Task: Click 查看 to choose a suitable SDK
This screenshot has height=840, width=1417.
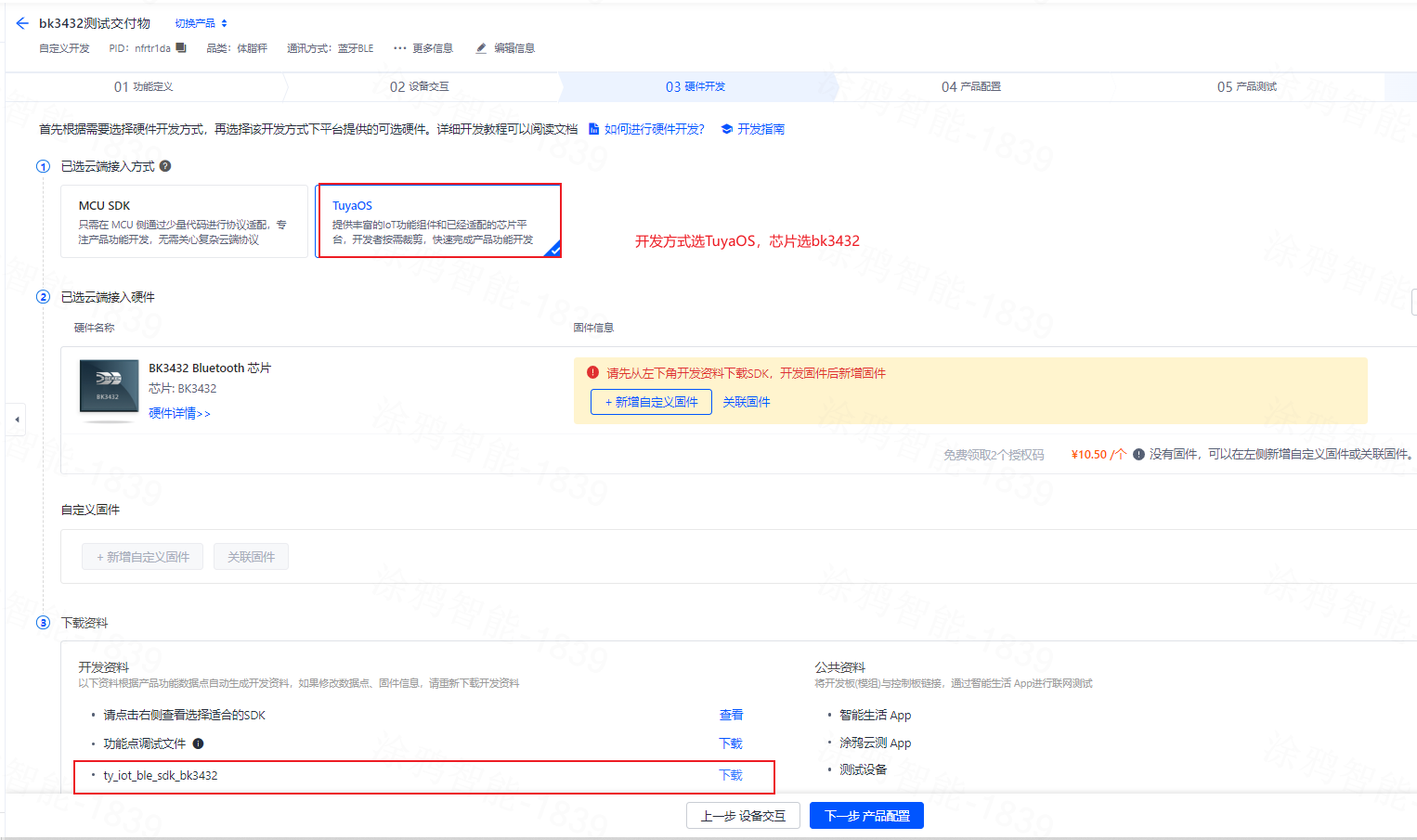Action: point(731,715)
